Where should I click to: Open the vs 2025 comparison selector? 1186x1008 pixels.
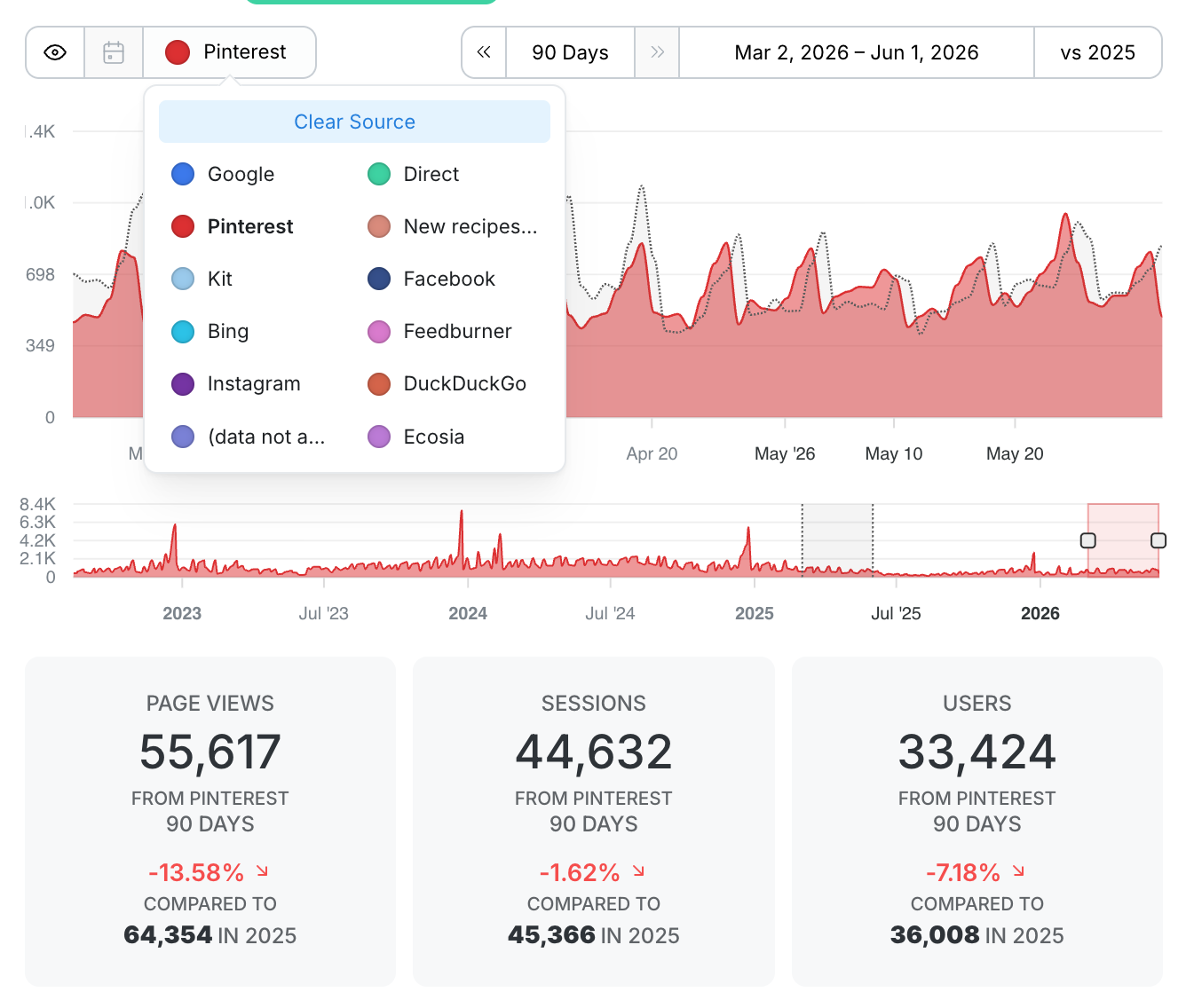coord(1098,52)
